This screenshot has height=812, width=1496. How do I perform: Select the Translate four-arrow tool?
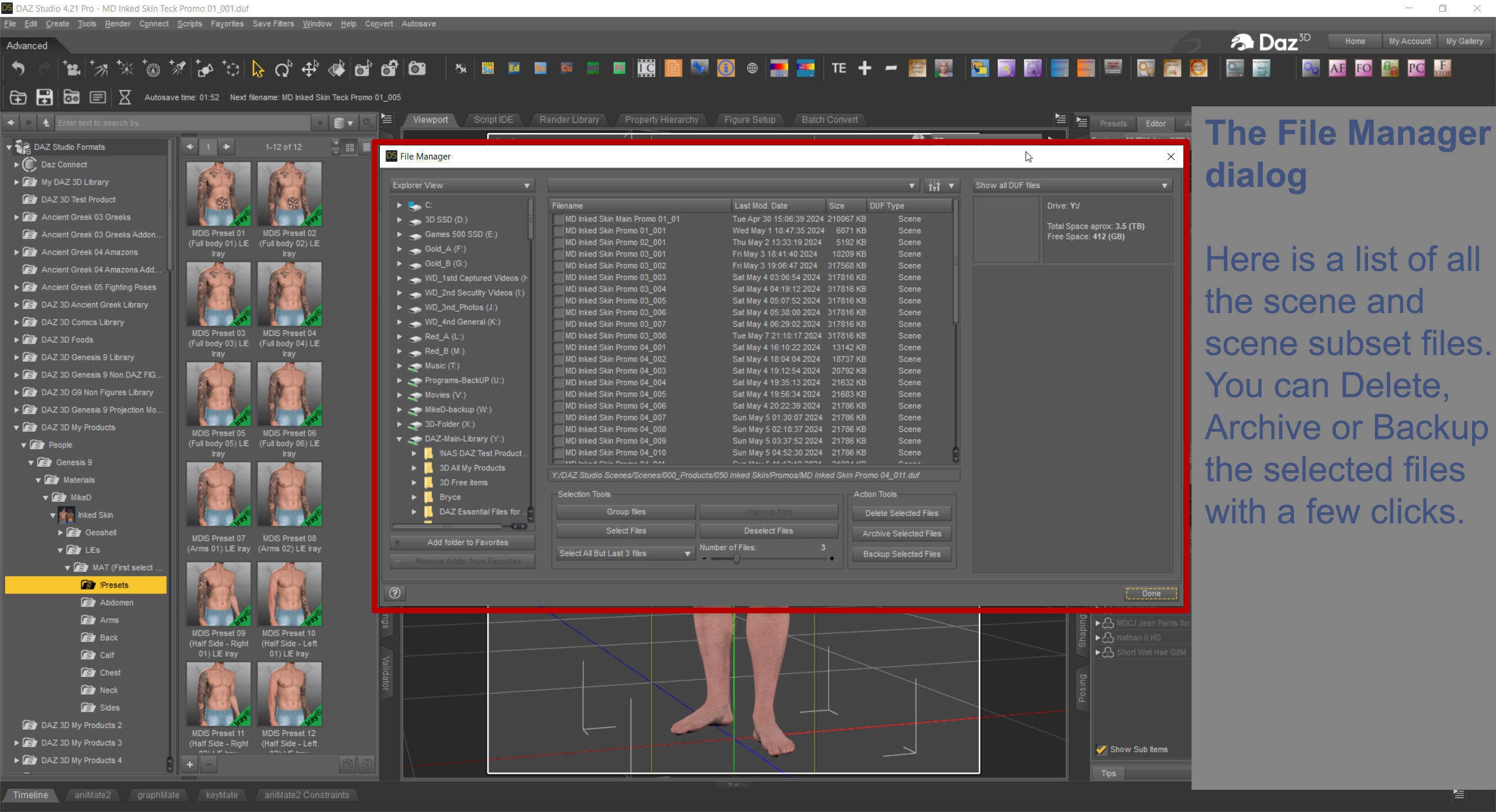310,69
